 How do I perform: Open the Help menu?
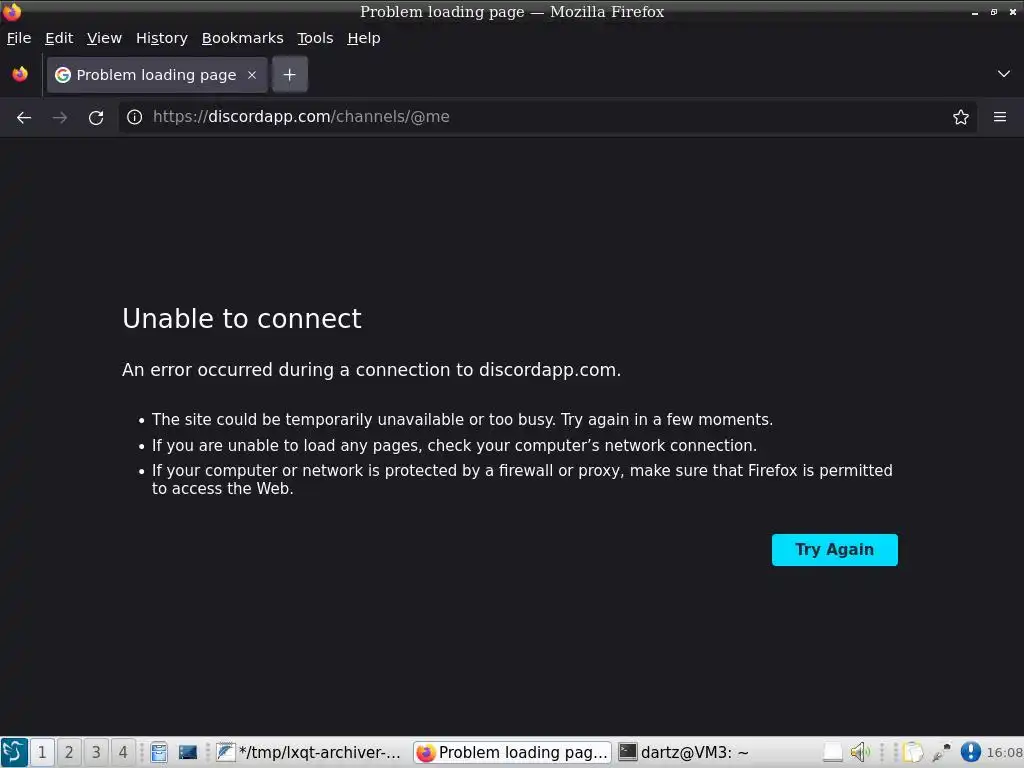pyautogui.click(x=364, y=38)
